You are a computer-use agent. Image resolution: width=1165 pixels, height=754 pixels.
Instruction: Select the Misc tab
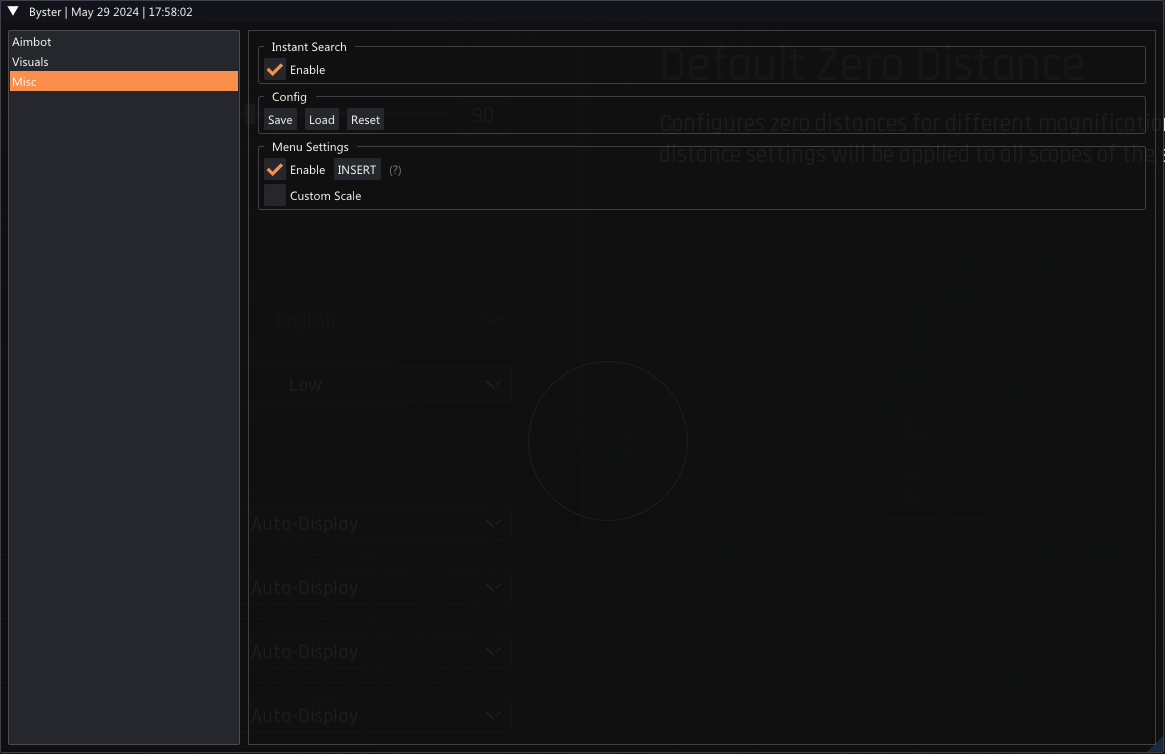pyautogui.click(x=124, y=82)
